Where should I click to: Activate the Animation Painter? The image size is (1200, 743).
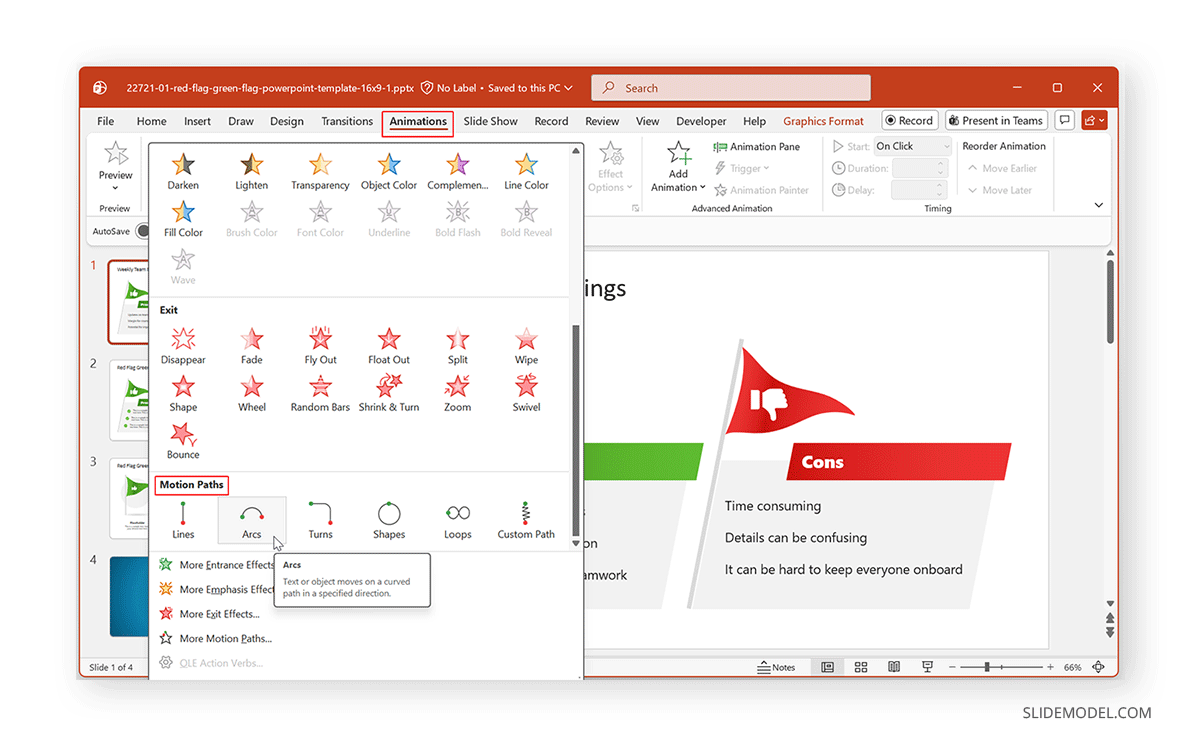[x=762, y=189]
